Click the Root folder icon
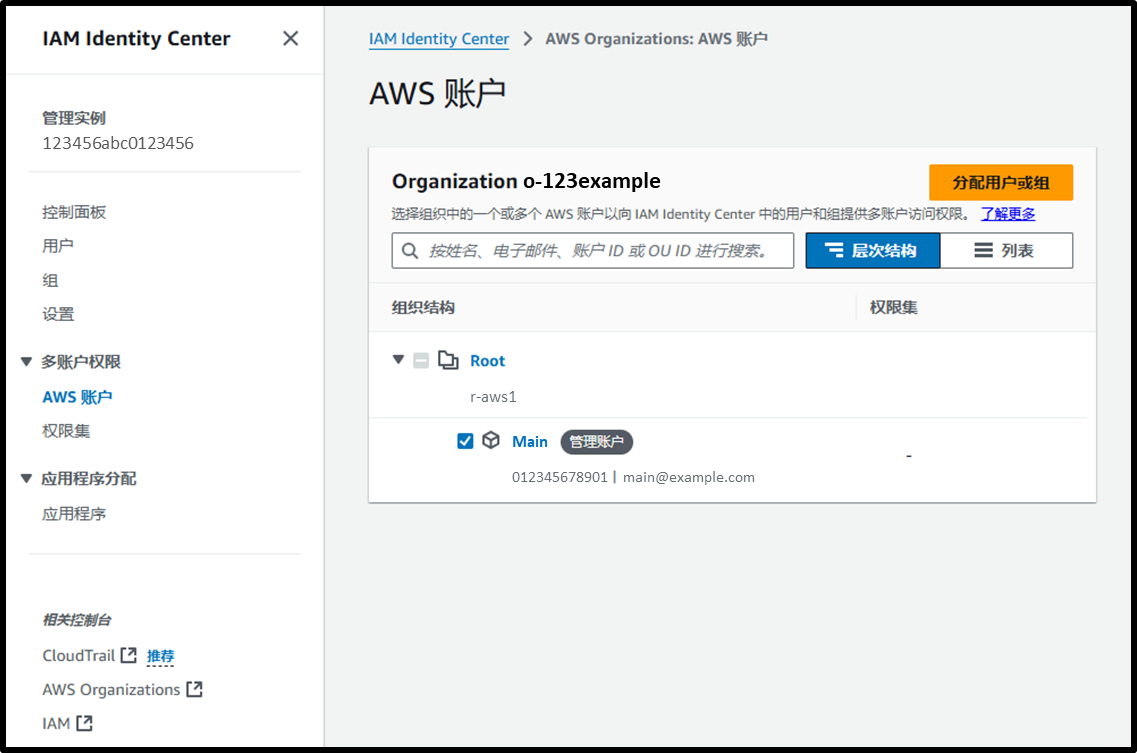Image resolution: width=1137 pixels, height=753 pixels. [448, 361]
